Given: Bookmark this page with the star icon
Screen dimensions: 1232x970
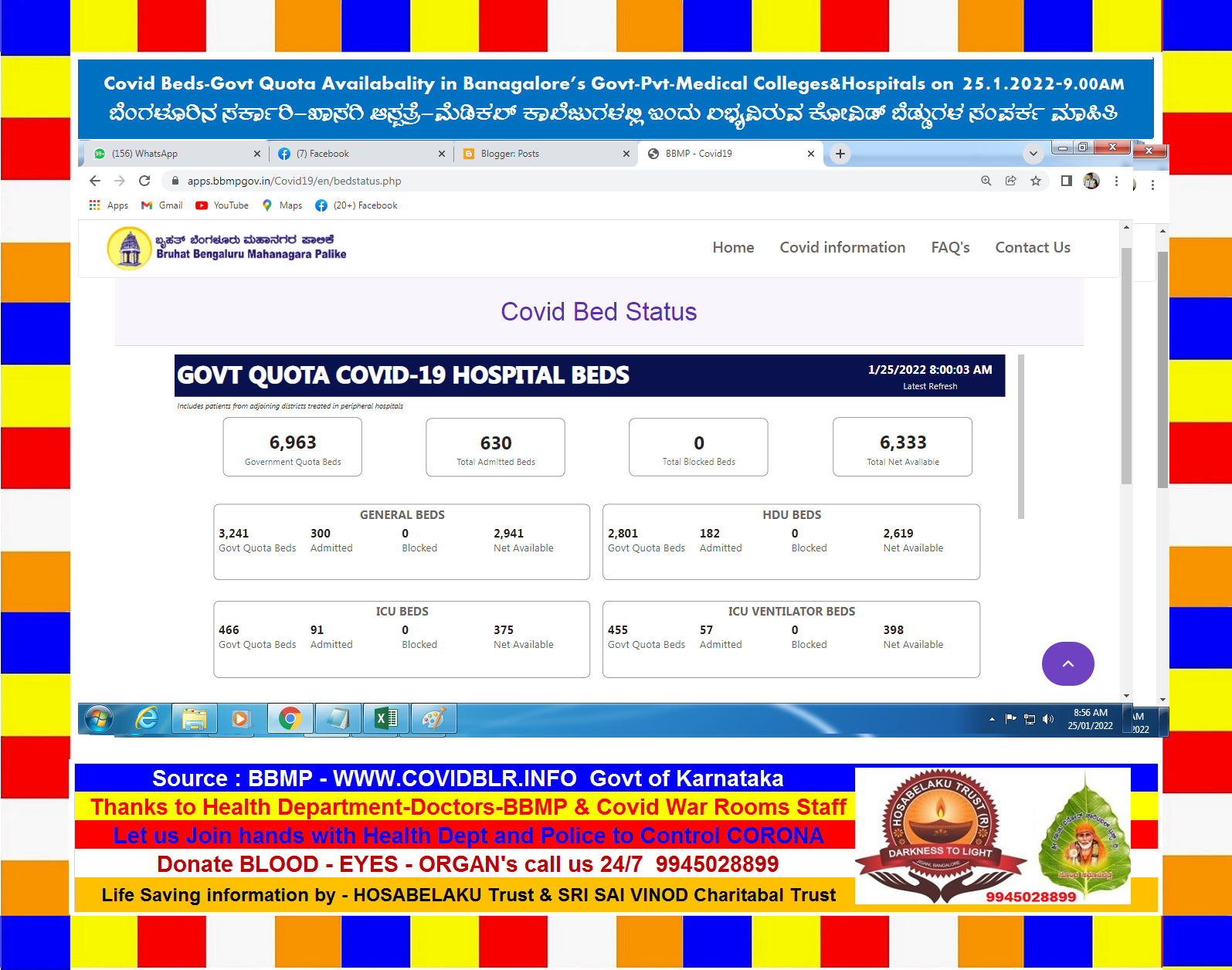Looking at the screenshot, I should coord(1036,181).
